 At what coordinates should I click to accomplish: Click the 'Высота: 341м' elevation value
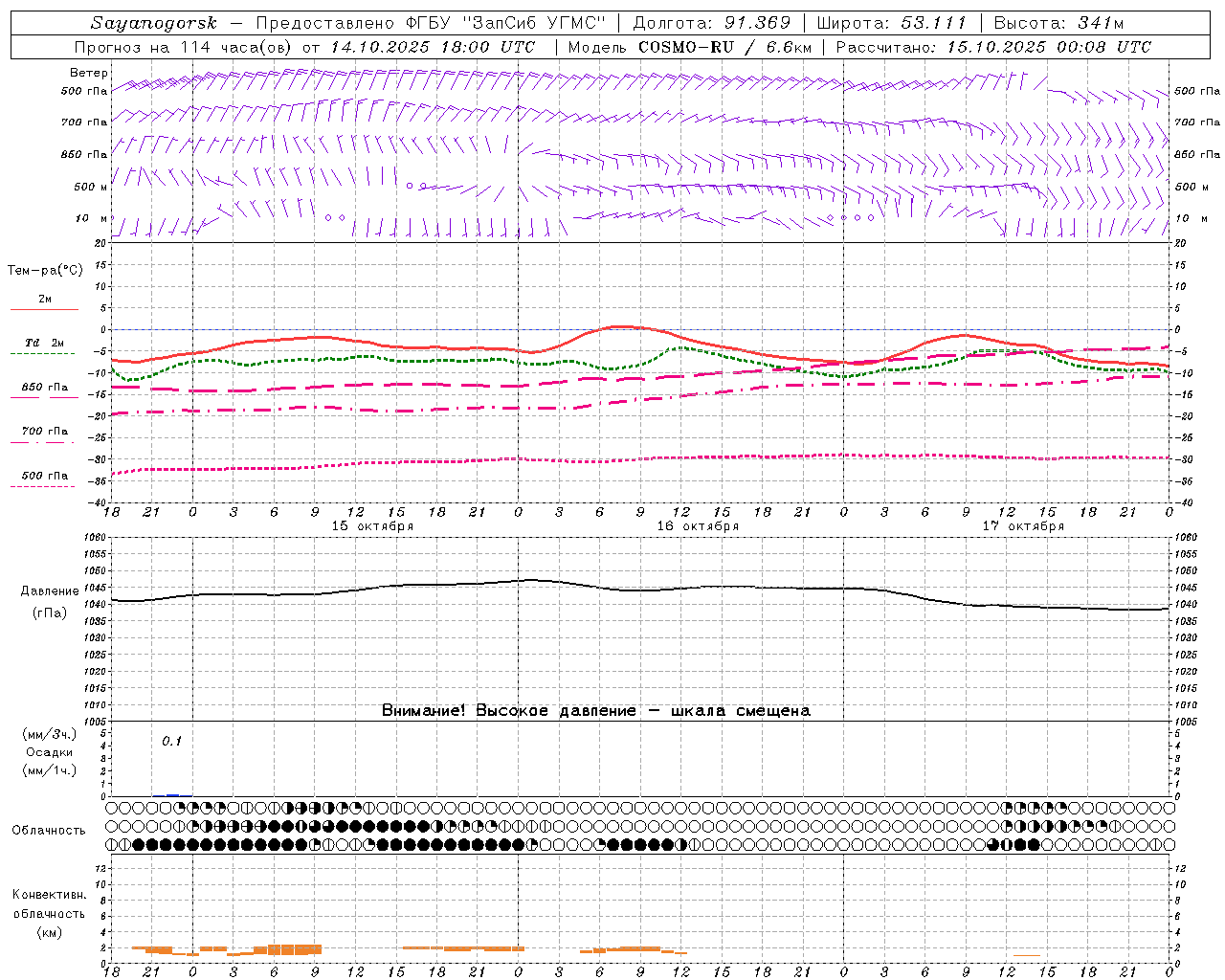(1058, 23)
